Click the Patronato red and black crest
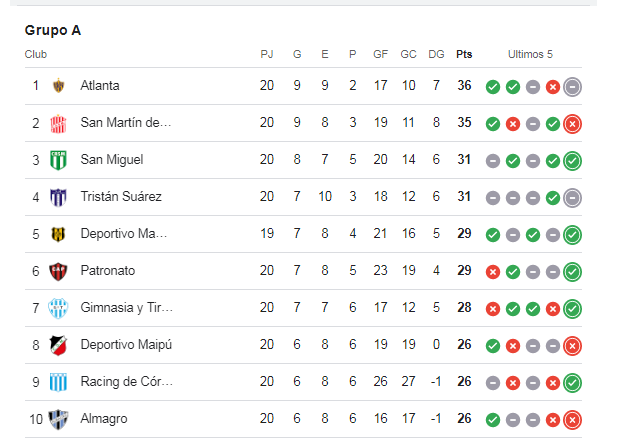This screenshot has width=636, height=441. click(x=58, y=271)
